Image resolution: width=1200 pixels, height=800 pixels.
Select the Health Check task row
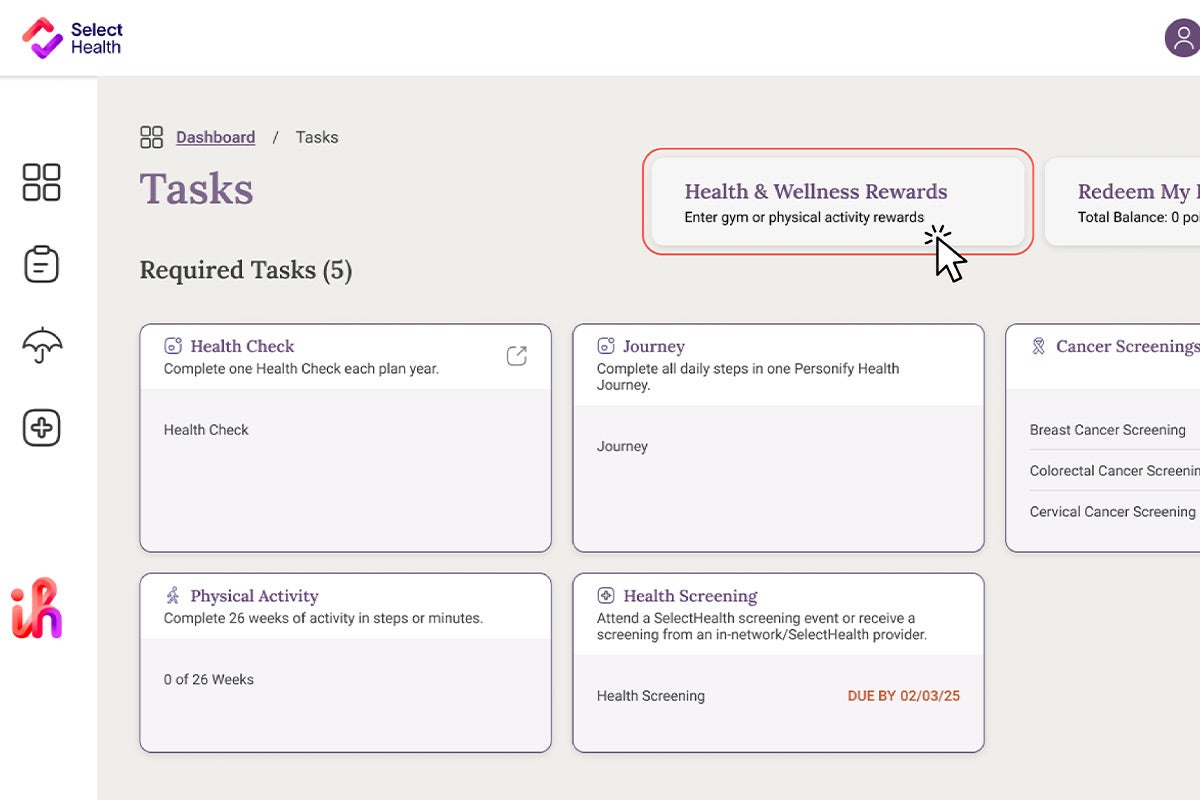(x=345, y=430)
